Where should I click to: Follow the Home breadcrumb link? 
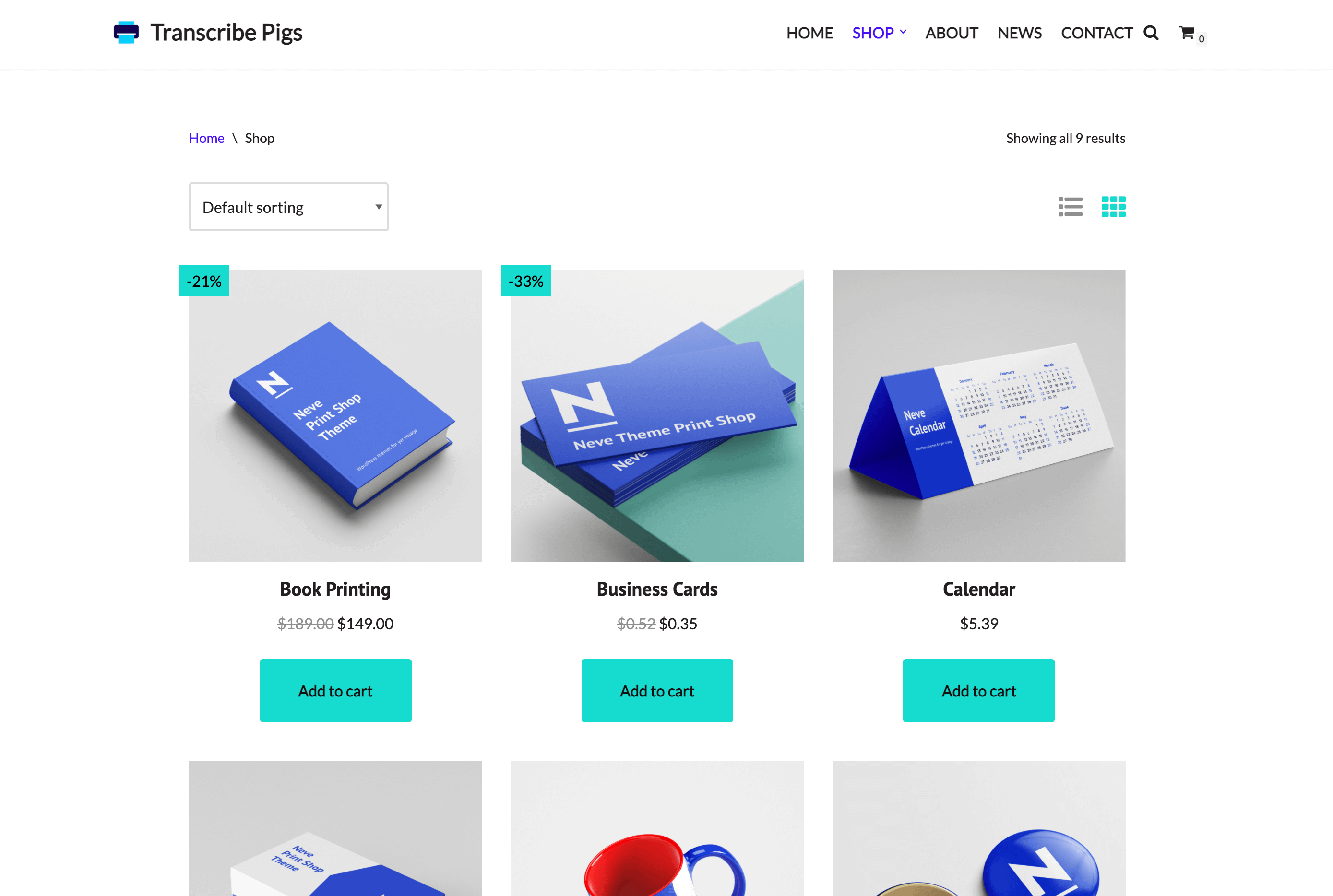[206, 138]
